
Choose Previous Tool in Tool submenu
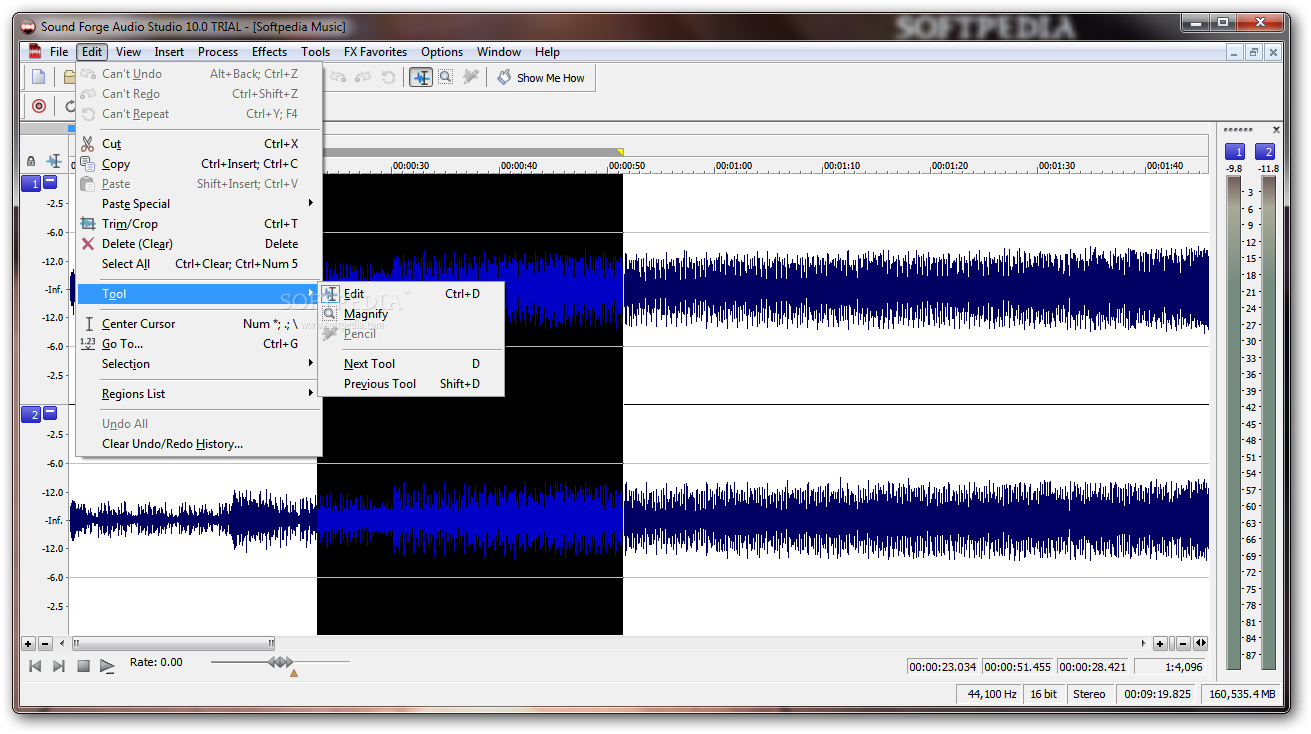[411, 384]
